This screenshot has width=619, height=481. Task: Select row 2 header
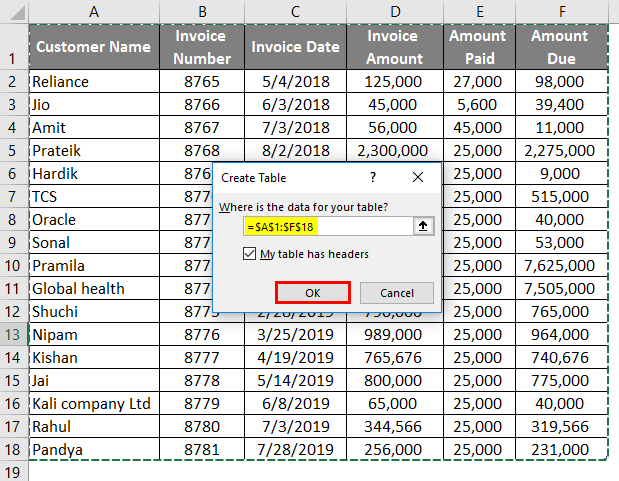click(14, 81)
